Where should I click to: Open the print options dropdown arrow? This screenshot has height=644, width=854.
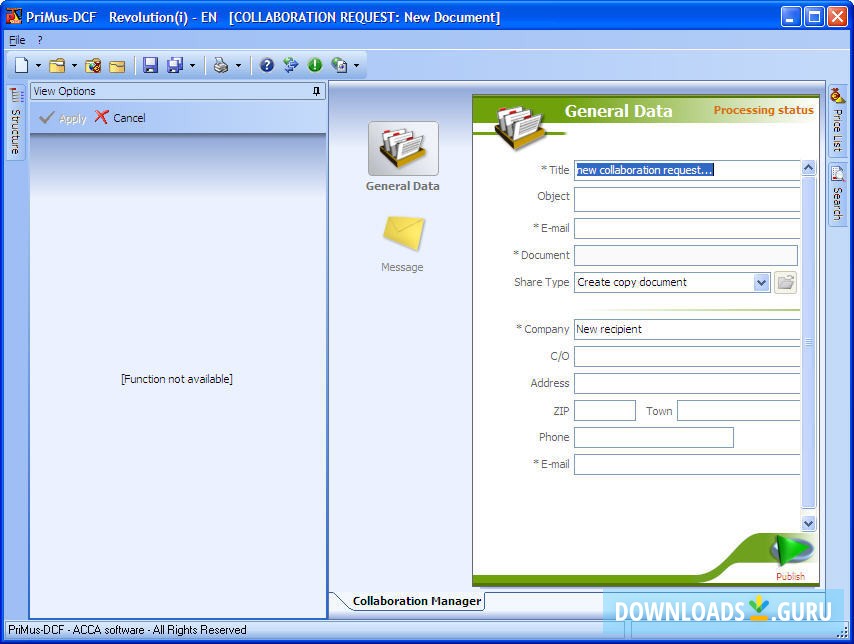point(238,66)
